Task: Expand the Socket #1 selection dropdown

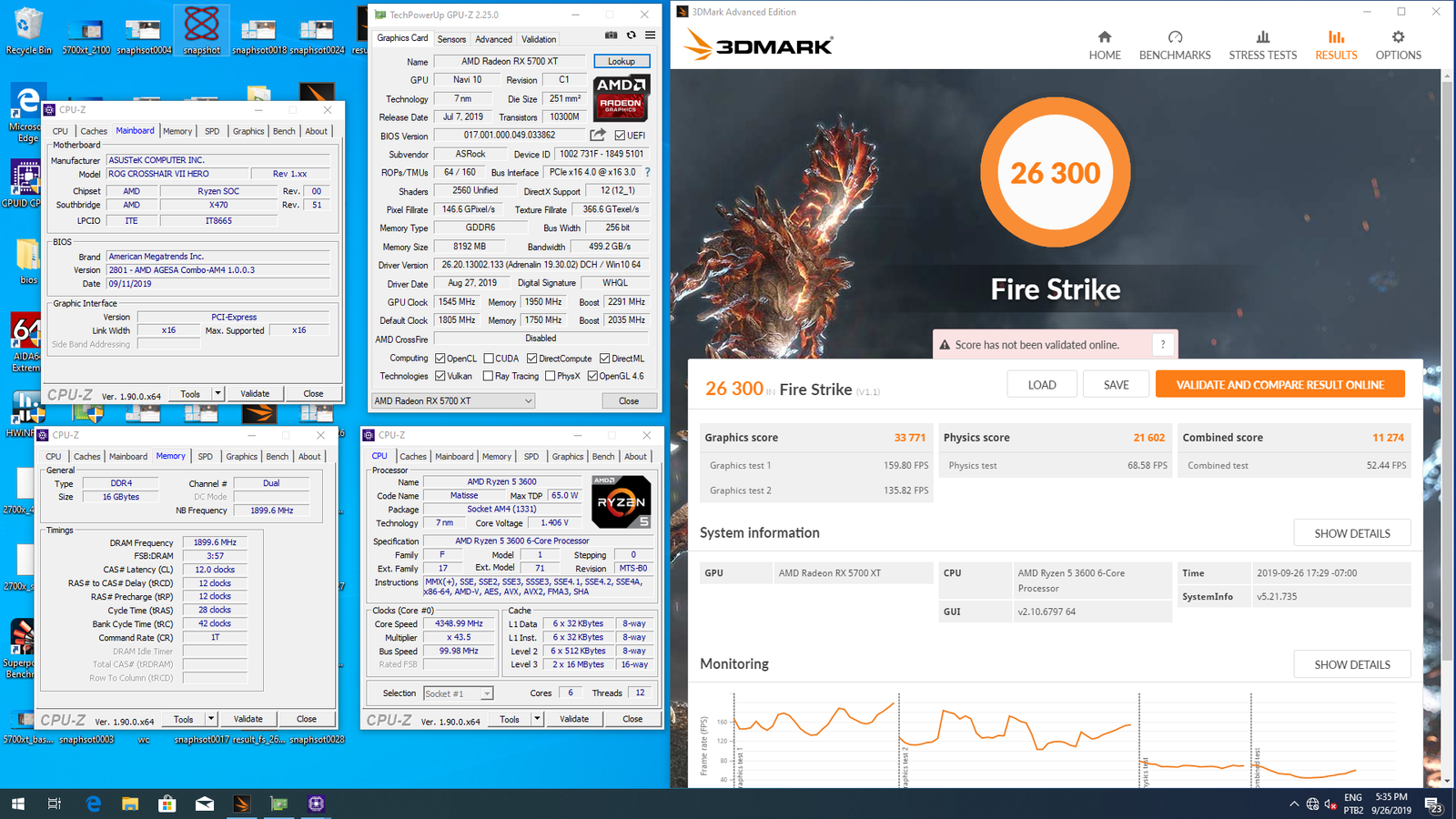Action: pos(487,693)
